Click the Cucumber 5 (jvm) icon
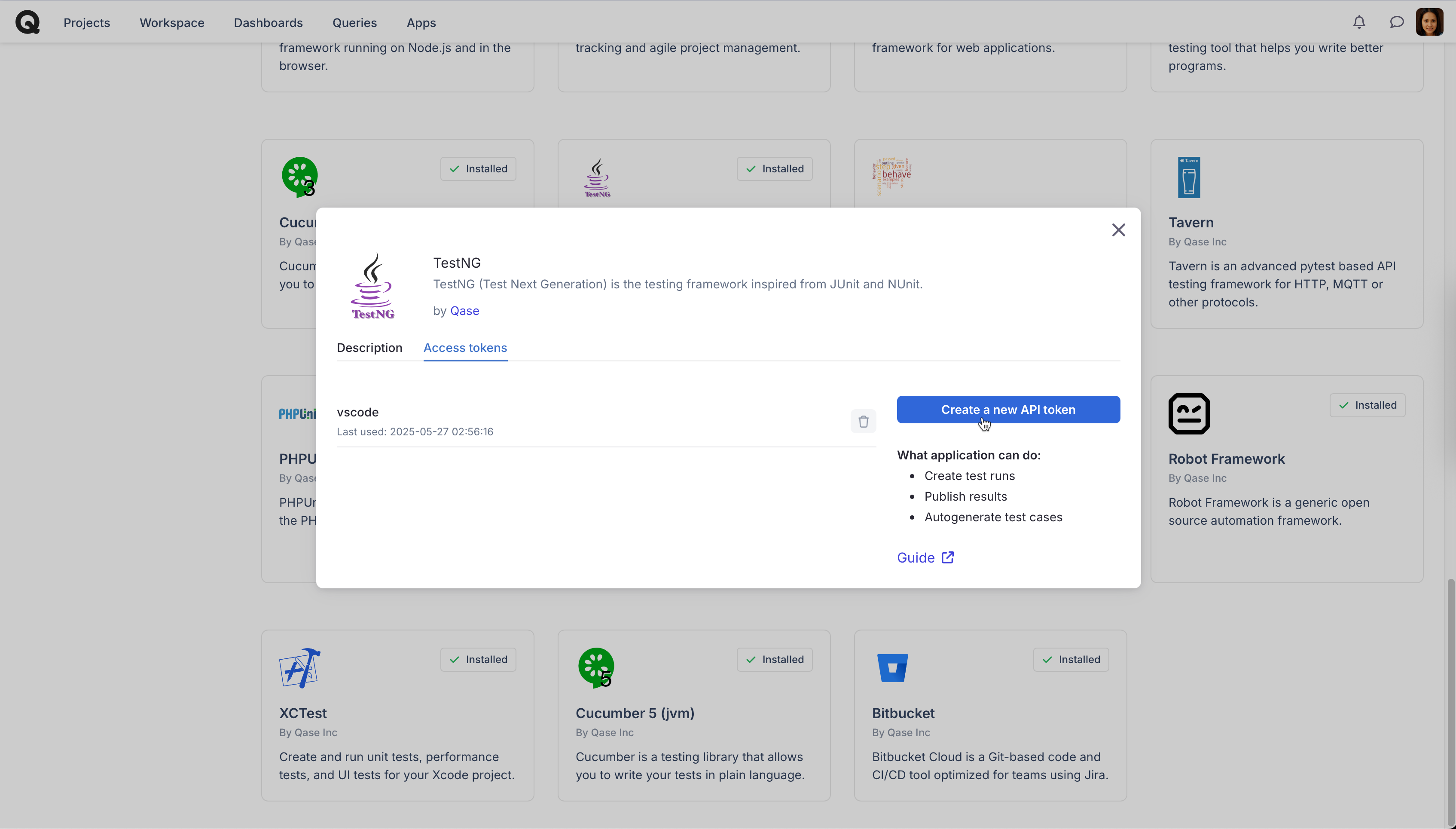Image resolution: width=1456 pixels, height=829 pixels. (596, 667)
